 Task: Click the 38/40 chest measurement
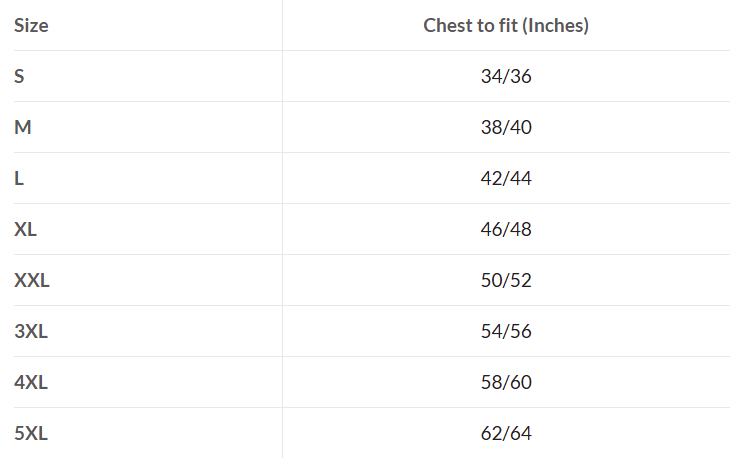[506, 127]
